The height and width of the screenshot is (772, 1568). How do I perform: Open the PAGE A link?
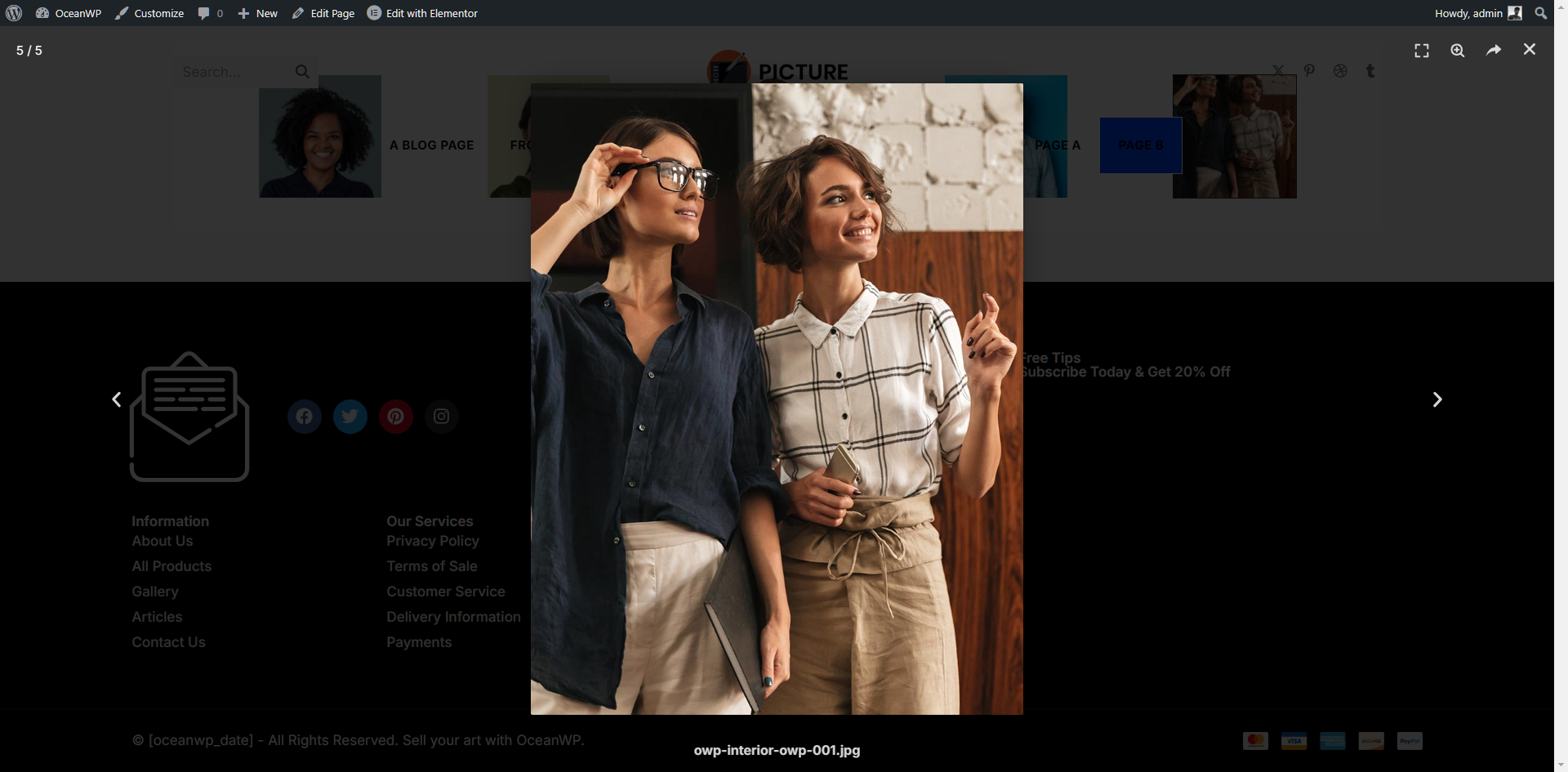point(1058,145)
